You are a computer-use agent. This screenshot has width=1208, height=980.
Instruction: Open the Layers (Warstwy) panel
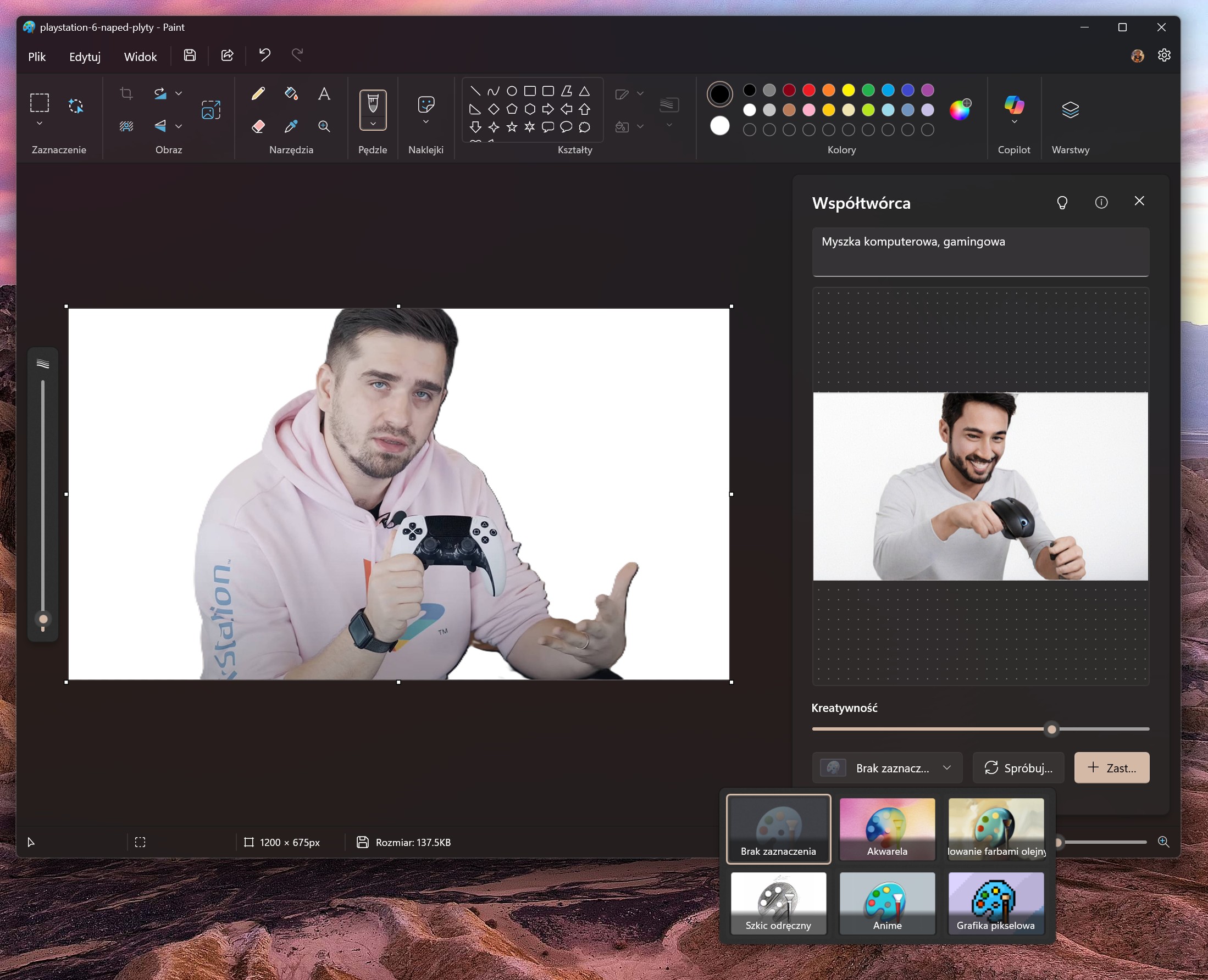click(1070, 109)
